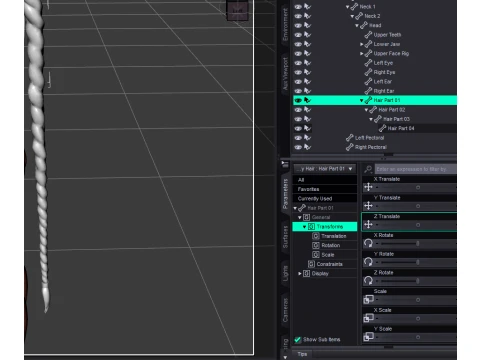
Task: Click the X Scale property icon
Action: [x=368, y=318]
